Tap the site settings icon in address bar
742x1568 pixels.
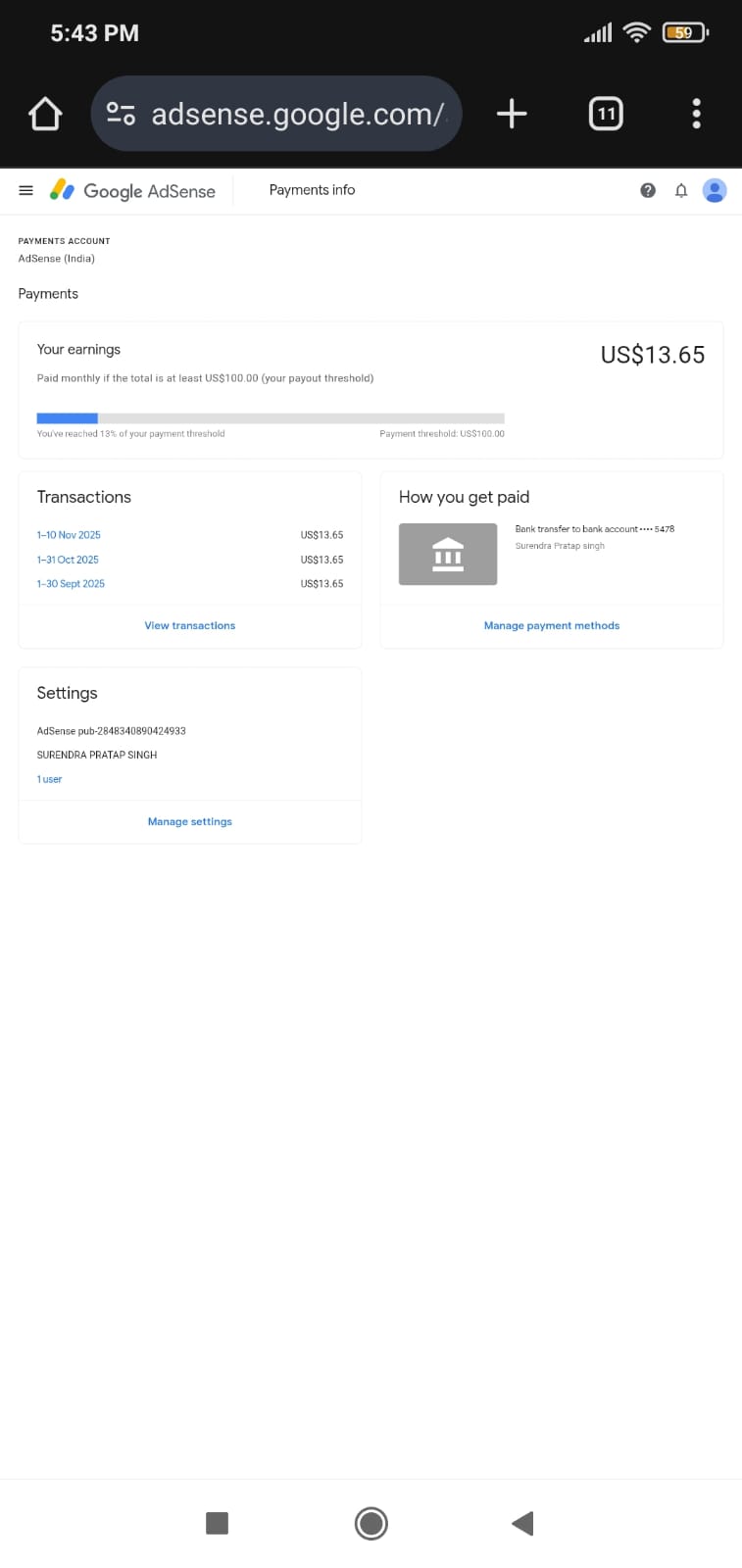[x=122, y=115]
